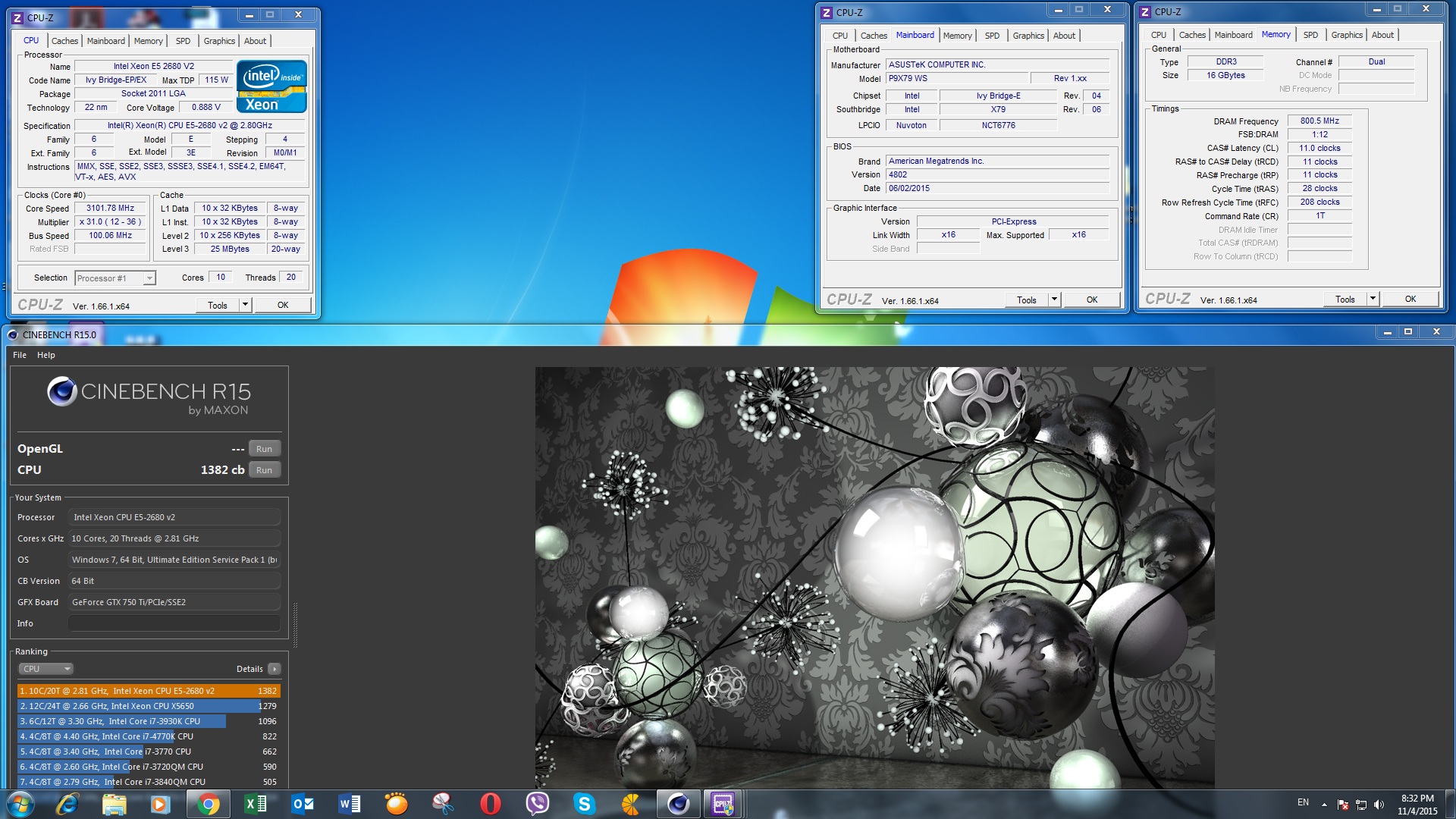Run the OpenGL benchmark
Image resolution: width=1456 pixels, height=819 pixels.
[264, 449]
